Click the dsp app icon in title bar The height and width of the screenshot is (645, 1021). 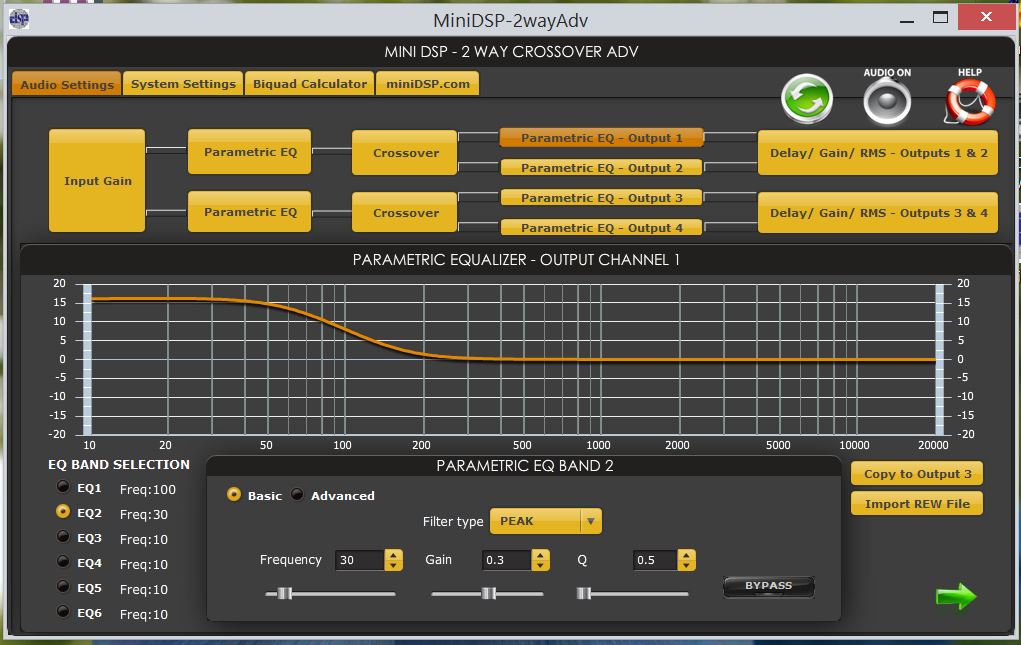click(x=19, y=19)
